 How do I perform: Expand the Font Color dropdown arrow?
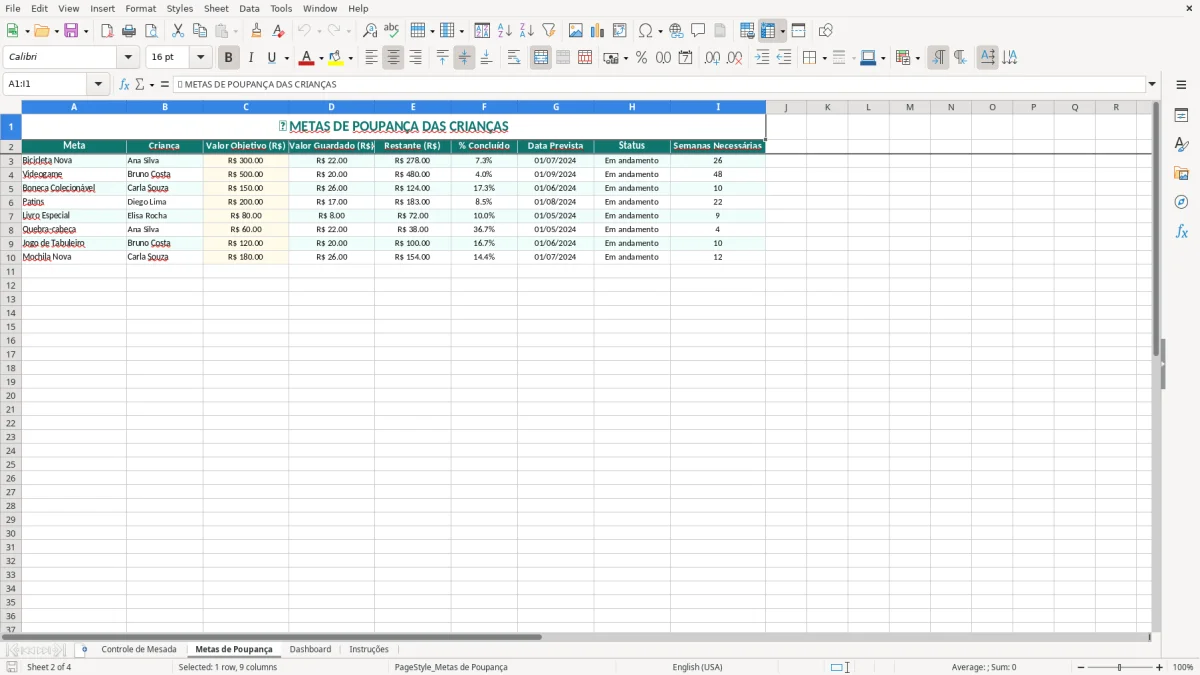click(321, 58)
